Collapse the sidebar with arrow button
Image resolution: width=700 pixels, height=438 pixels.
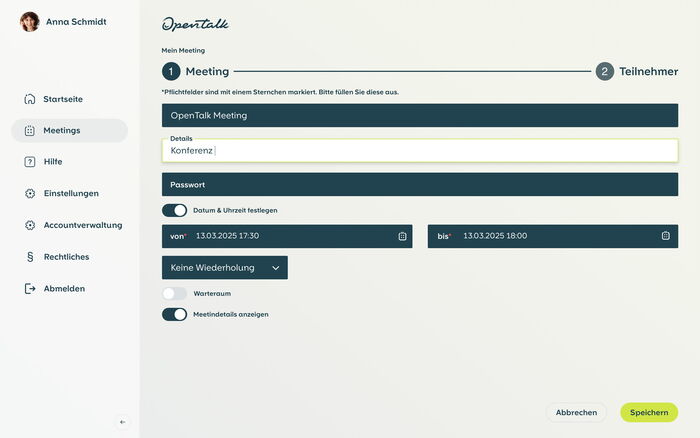click(123, 422)
